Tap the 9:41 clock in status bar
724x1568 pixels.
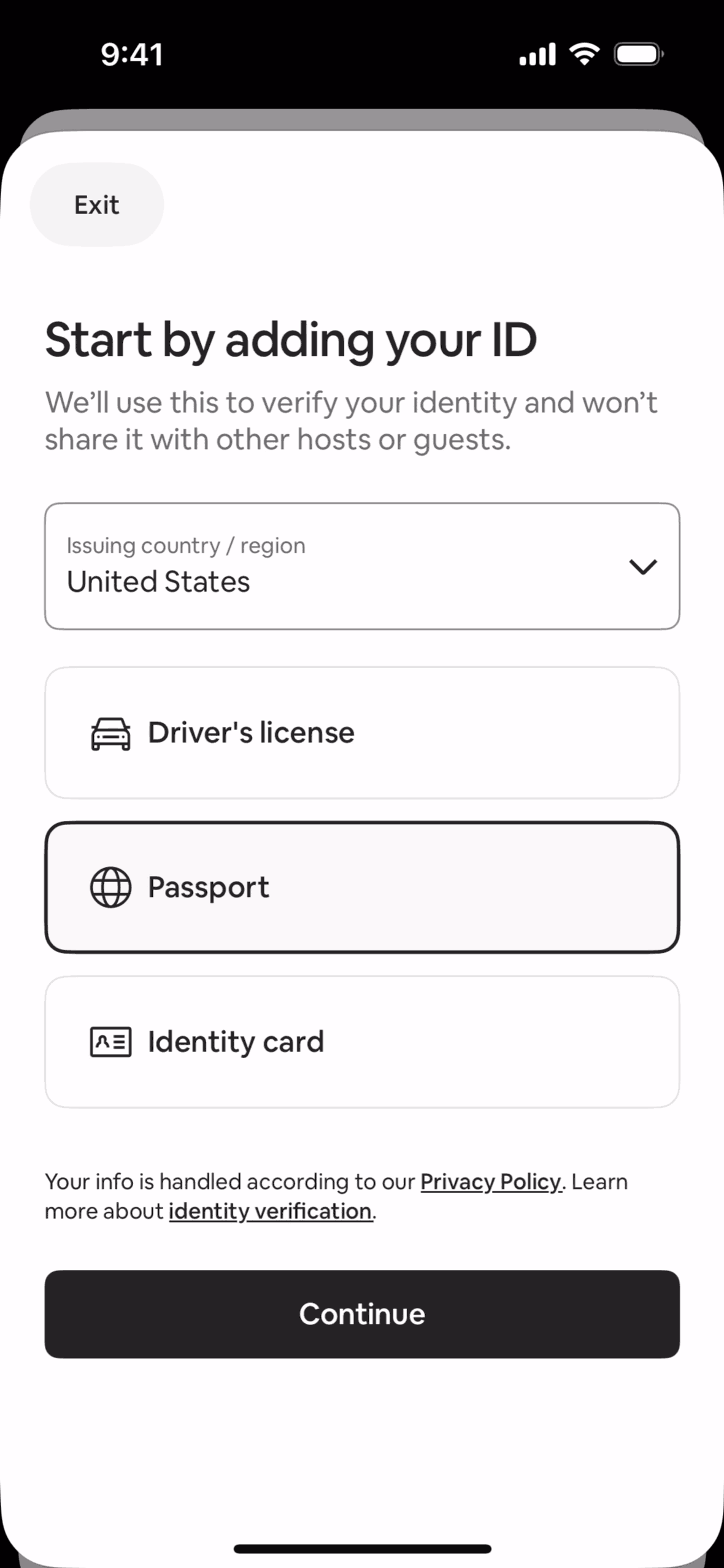tap(132, 54)
